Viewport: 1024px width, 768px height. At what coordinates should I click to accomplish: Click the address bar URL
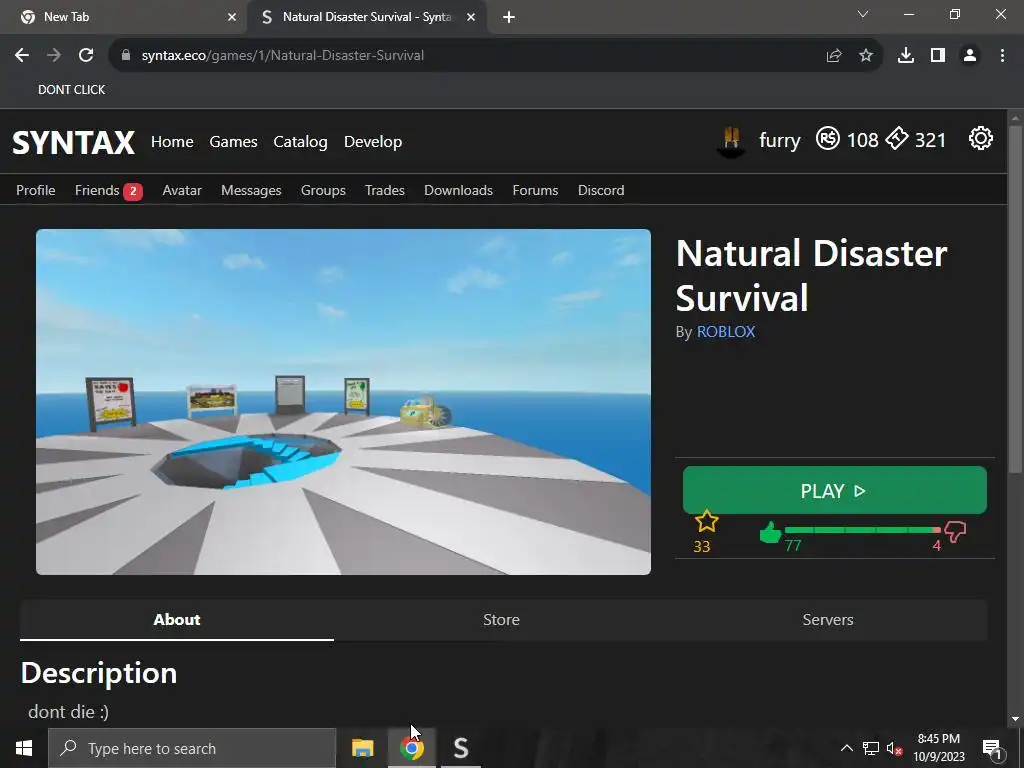(283, 56)
